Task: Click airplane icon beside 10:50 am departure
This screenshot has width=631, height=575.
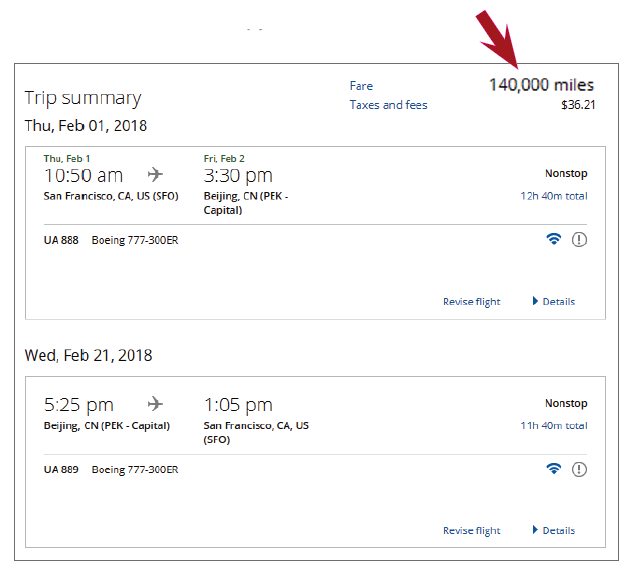Action: 155,175
